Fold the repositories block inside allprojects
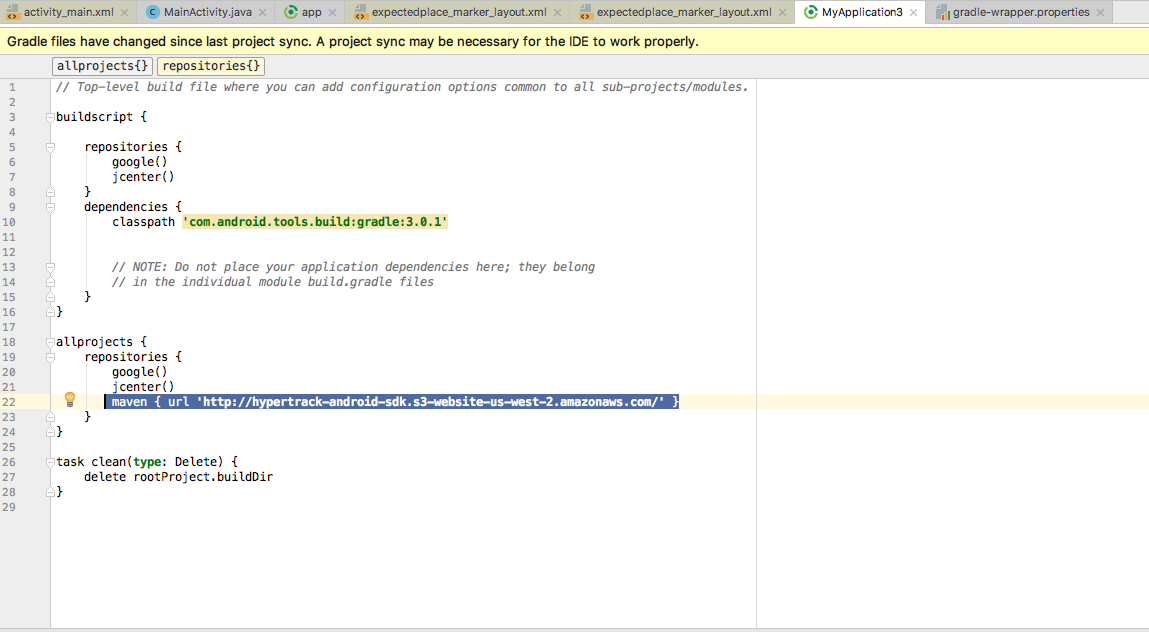Viewport: 1149px width, 632px height. [x=50, y=357]
